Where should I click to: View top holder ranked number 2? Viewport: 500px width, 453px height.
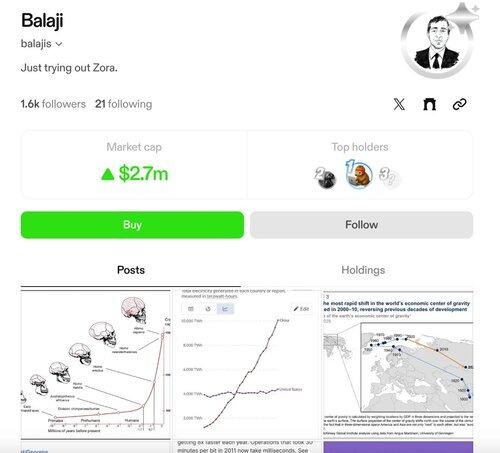pos(325,177)
